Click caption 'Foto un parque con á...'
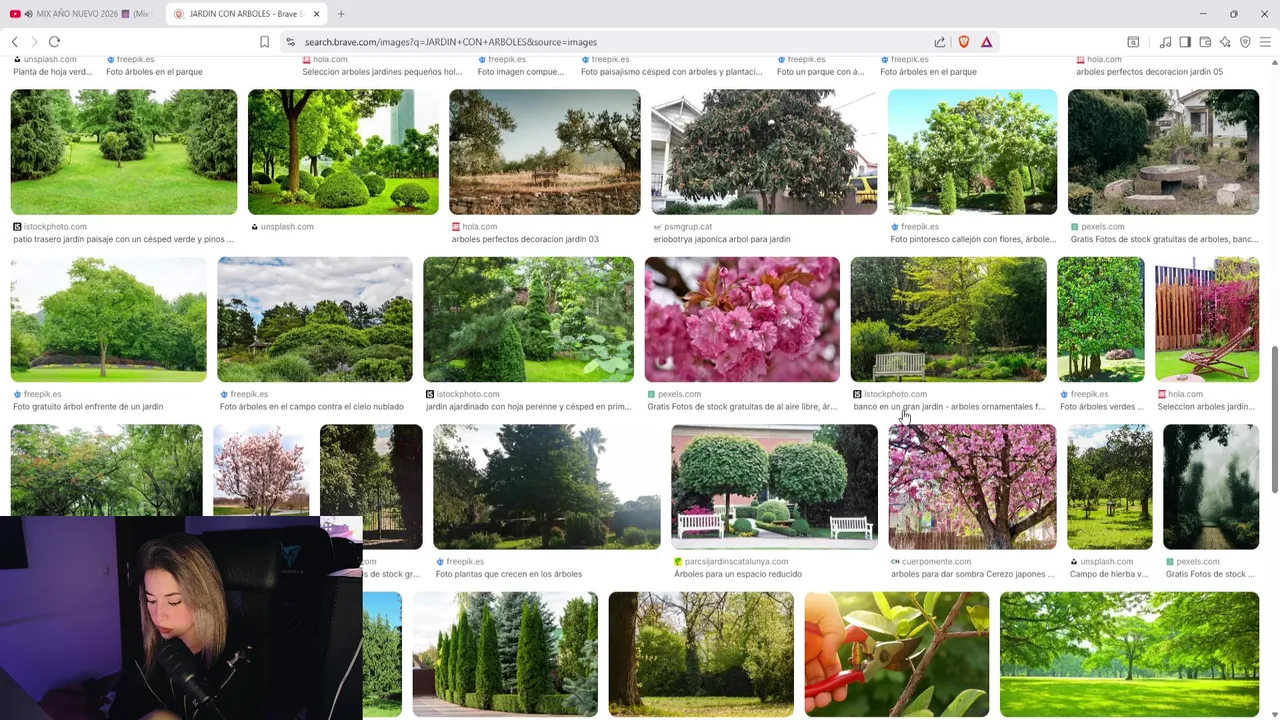The width and height of the screenshot is (1280, 720). (820, 72)
